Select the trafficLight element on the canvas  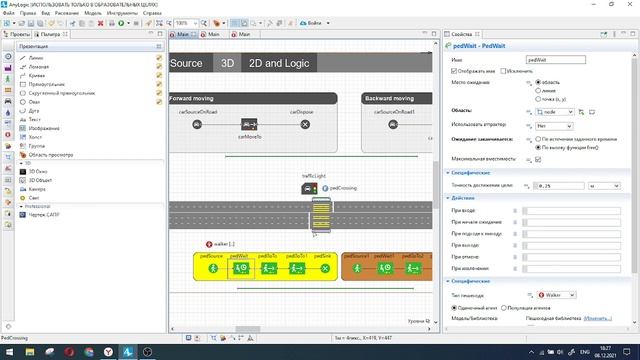tap(309, 188)
